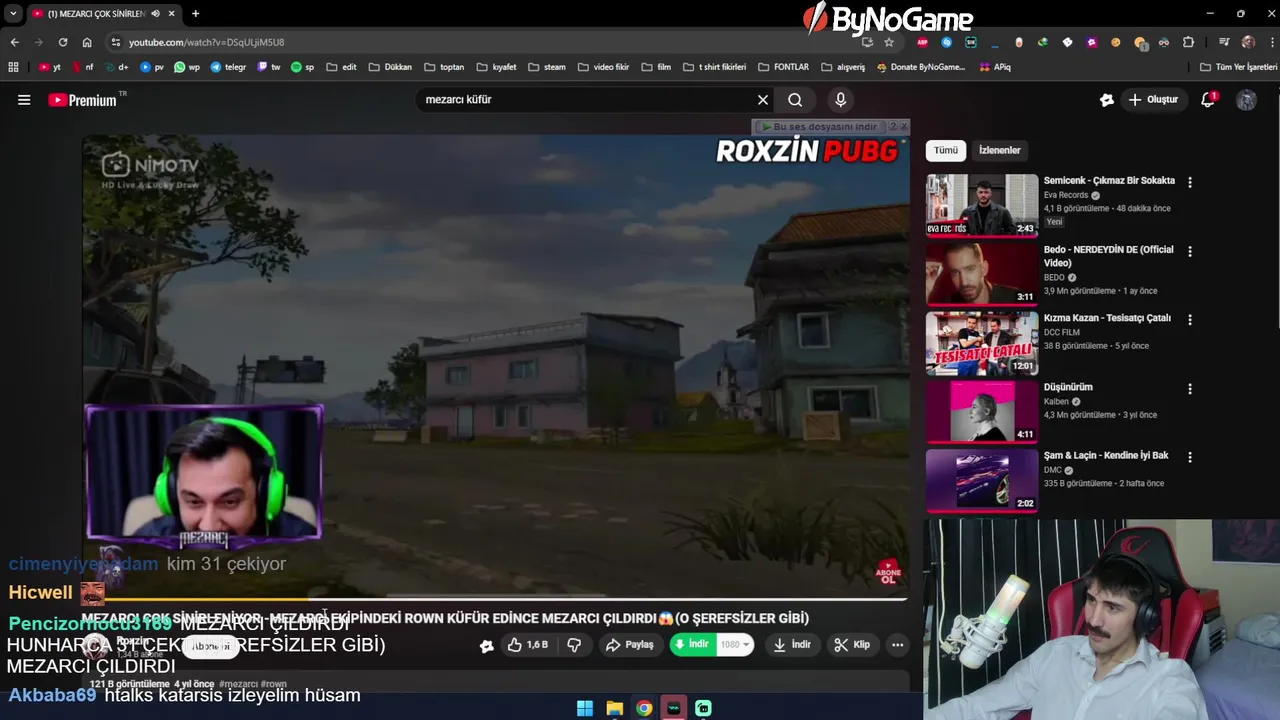Screen dimensions: 1280x720
Task: Open the yt bookmark
Action: click(x=50, y=67)
